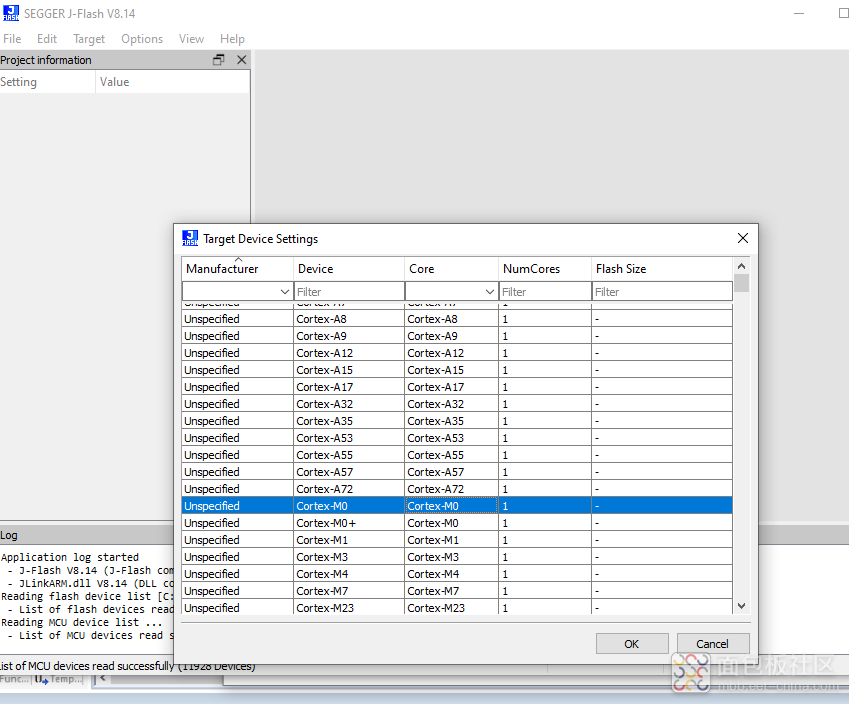Open the Target menu
Screen dimensions: 849x704
pyautogui.click(x=89, y=39)
